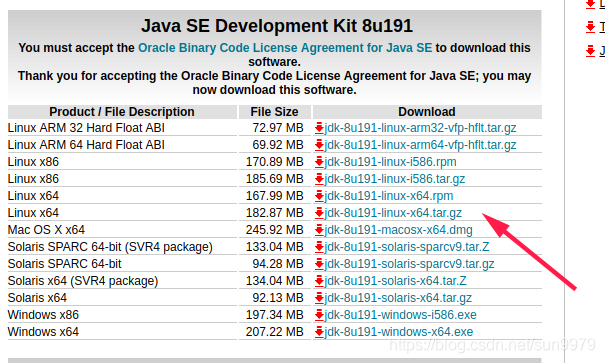Download jdk-8u191-linux-x64.tar.gz file link
Screen dimensions: 605x363
point(394,213)
